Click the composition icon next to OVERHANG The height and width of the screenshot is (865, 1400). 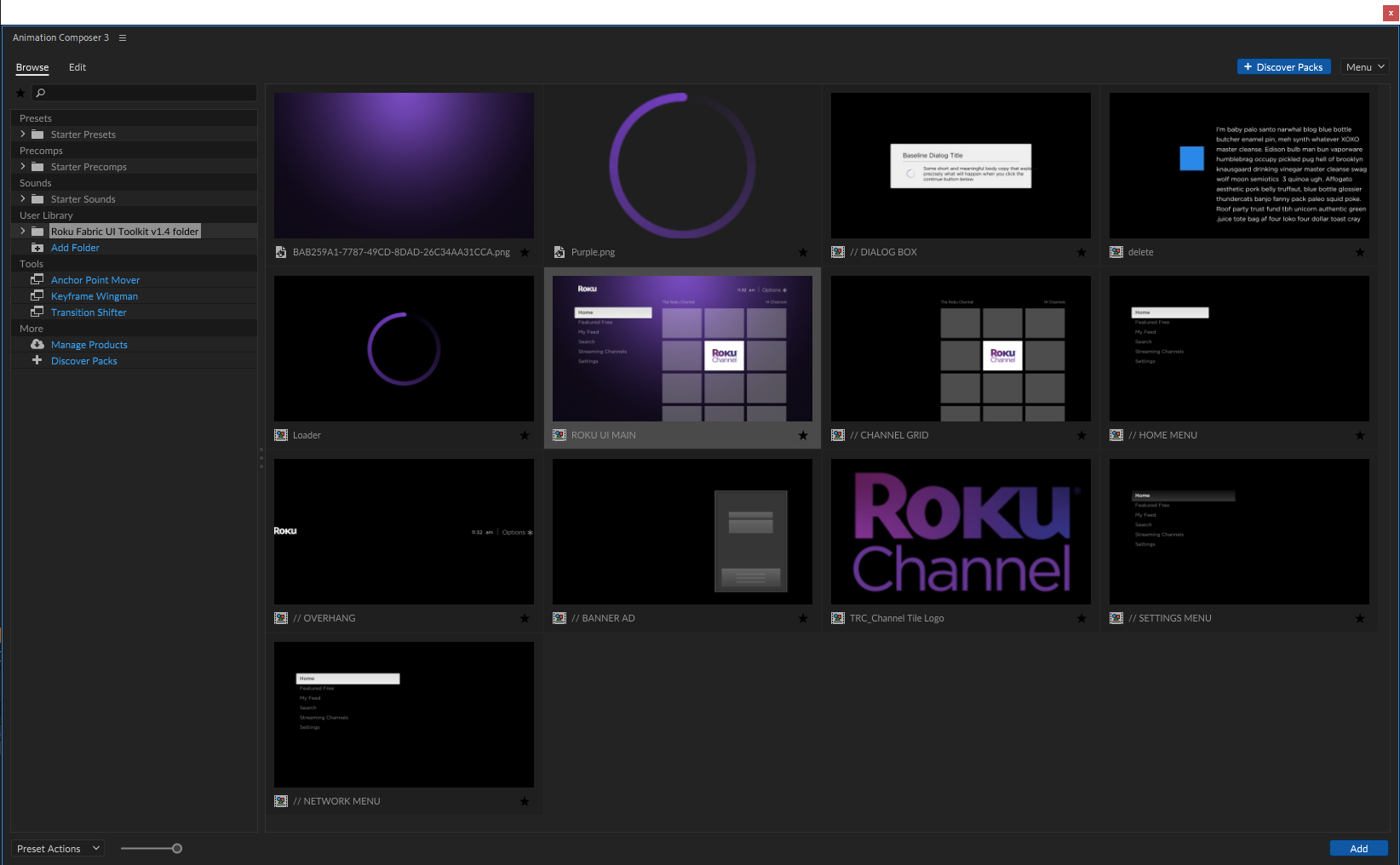pos(281,618)
